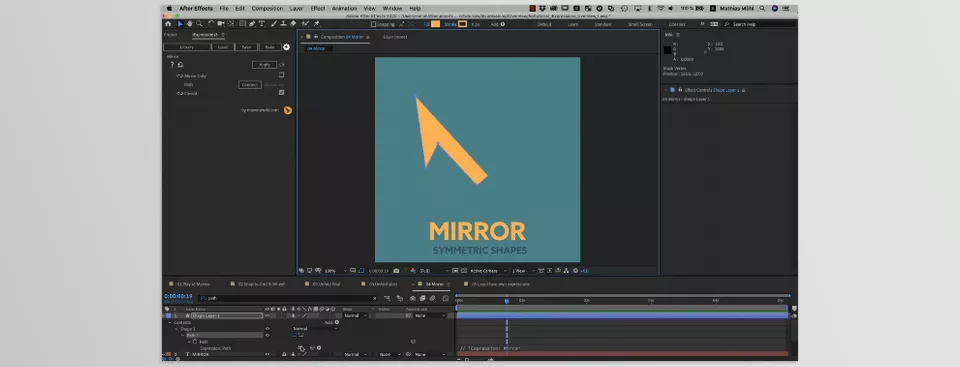Select the Rotation tool
960x367 pixels.
(211, 24)
